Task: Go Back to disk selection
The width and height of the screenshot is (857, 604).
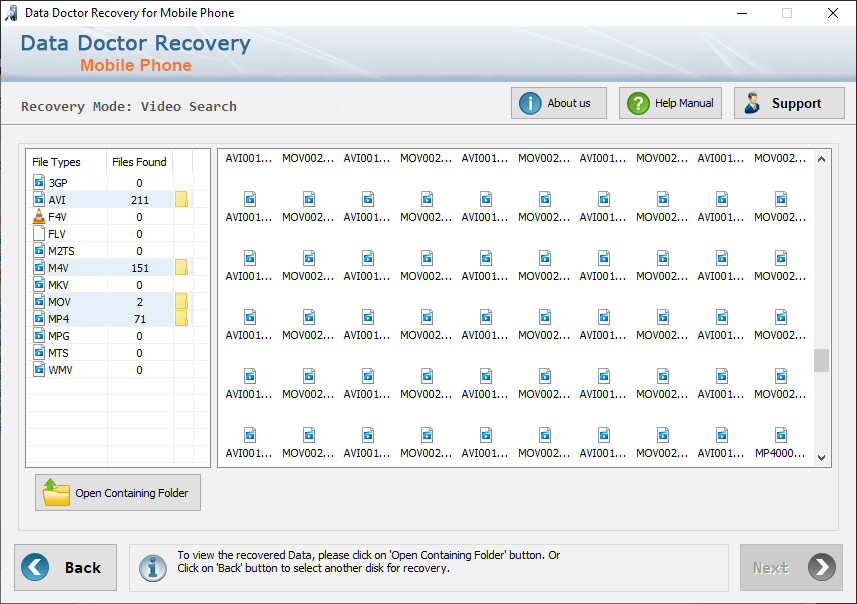Action: coord(66,567)
